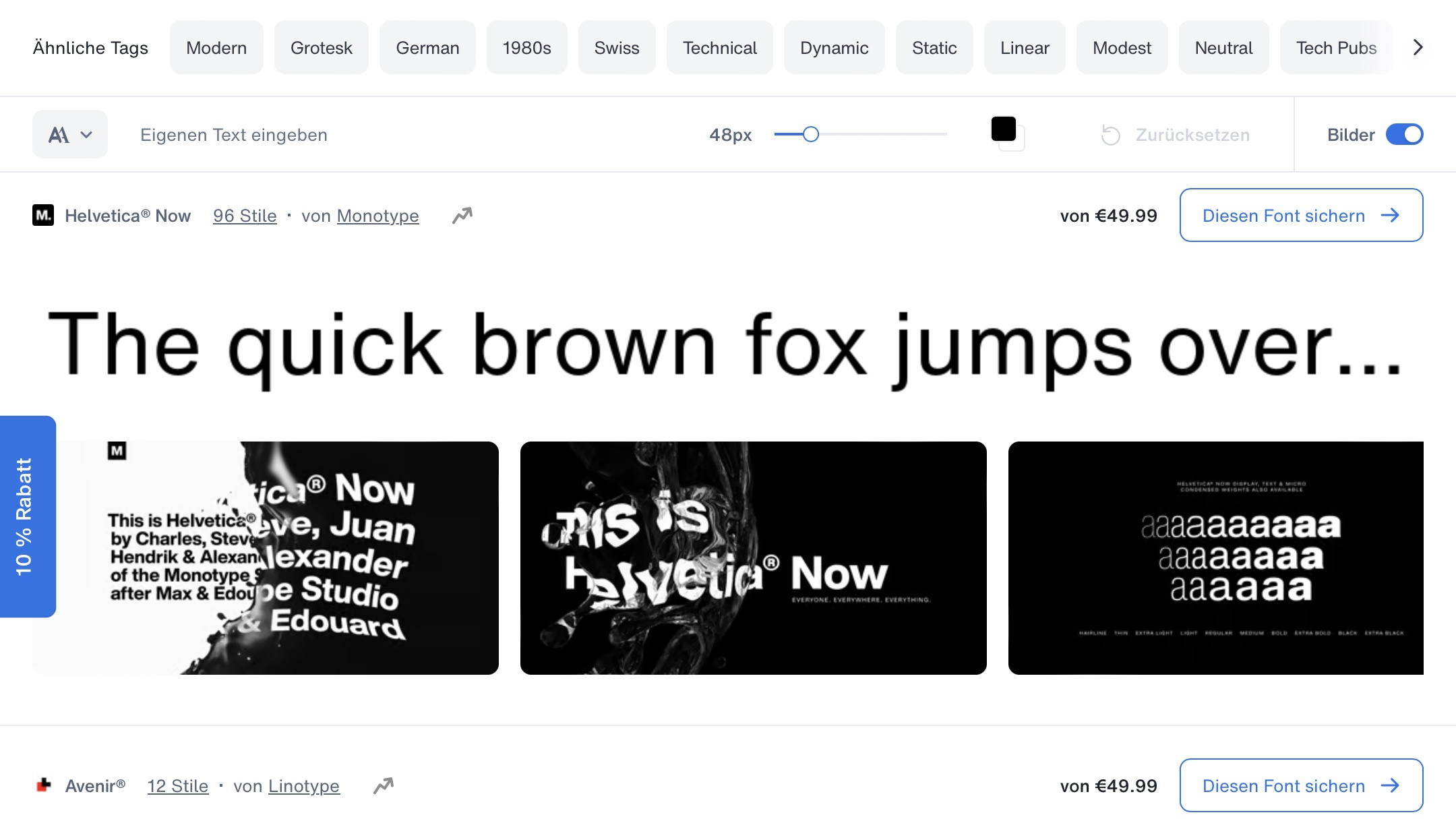Click trending arrow icon next to Monotype
Viewport: 1456px width, 819px height.
462,216
